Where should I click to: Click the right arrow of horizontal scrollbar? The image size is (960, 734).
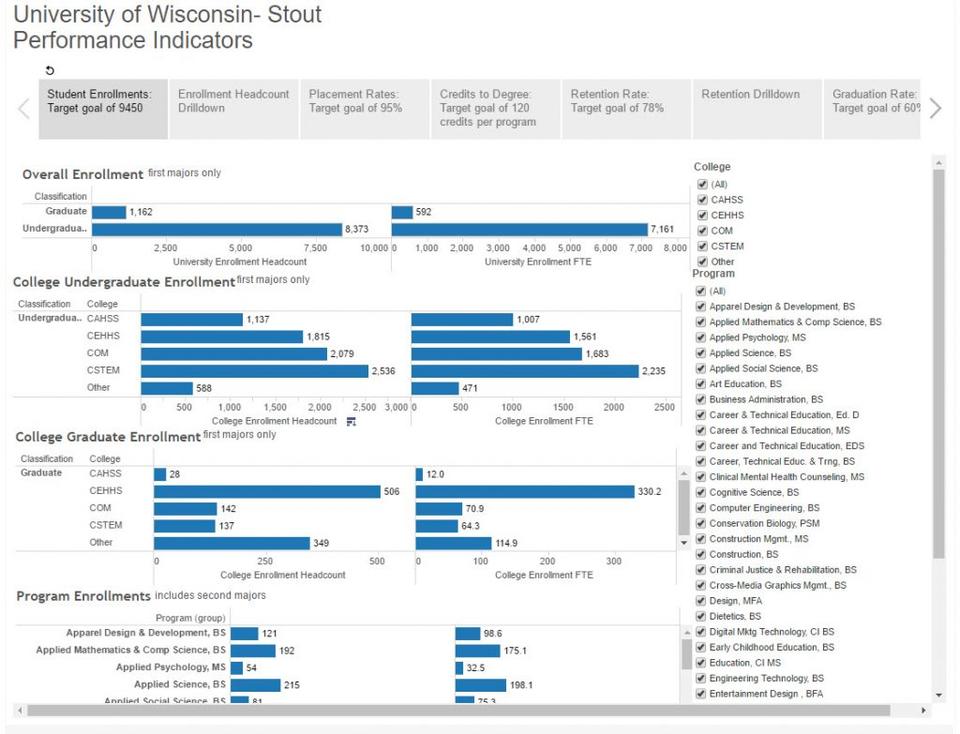coord(924,710)
